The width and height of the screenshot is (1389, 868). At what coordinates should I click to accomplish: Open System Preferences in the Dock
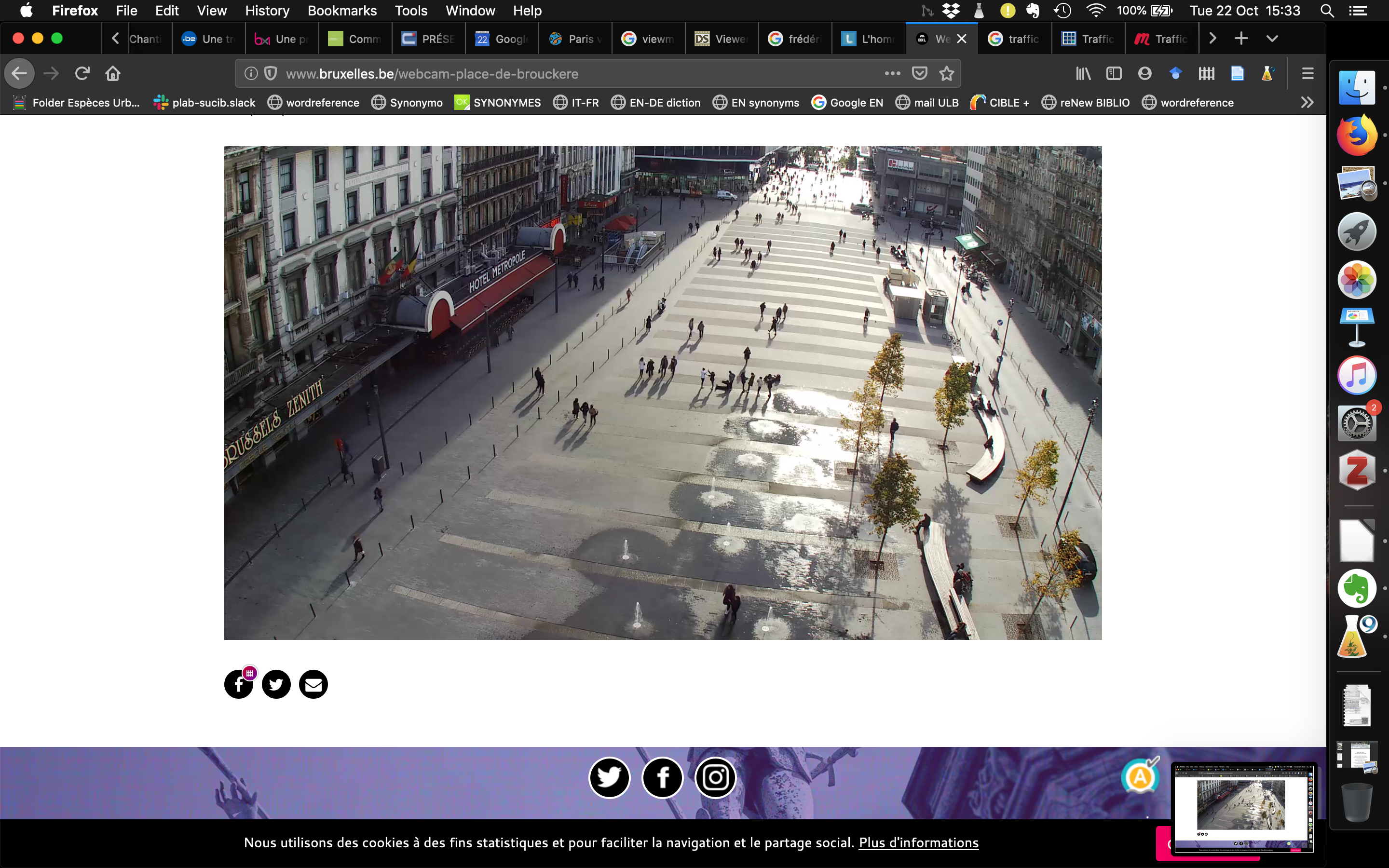[x=1357, y=423]
